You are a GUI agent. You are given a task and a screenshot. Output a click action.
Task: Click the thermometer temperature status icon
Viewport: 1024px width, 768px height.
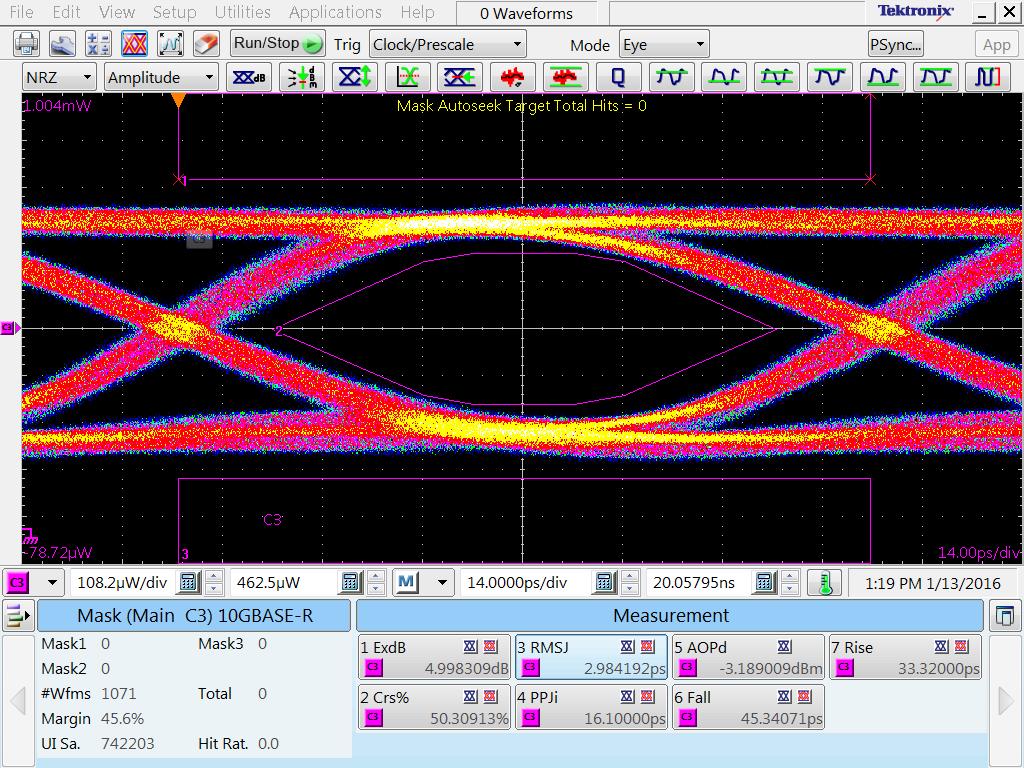[825, 582]
